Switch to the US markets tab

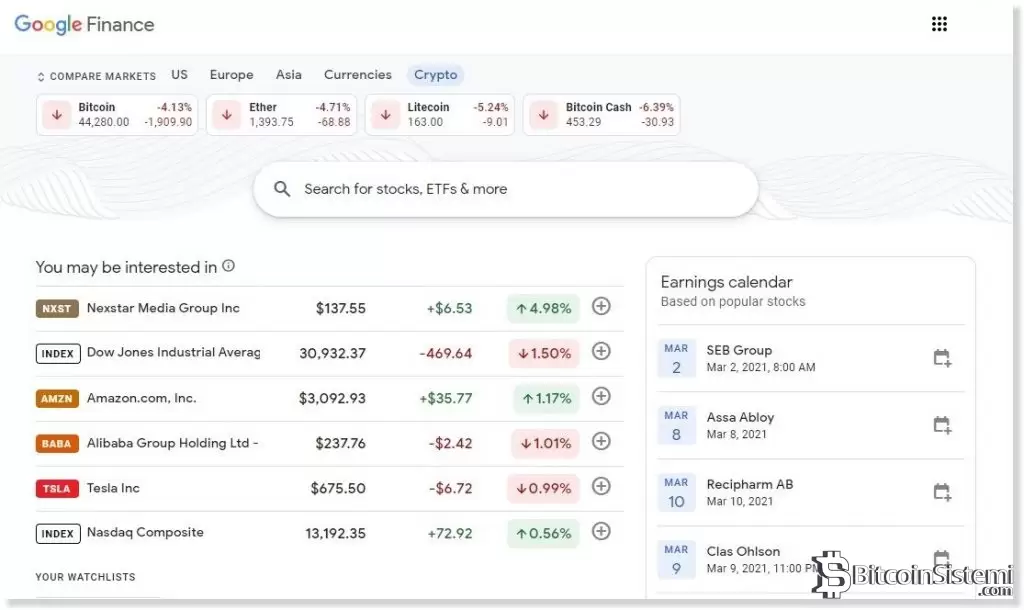[179, 75]
